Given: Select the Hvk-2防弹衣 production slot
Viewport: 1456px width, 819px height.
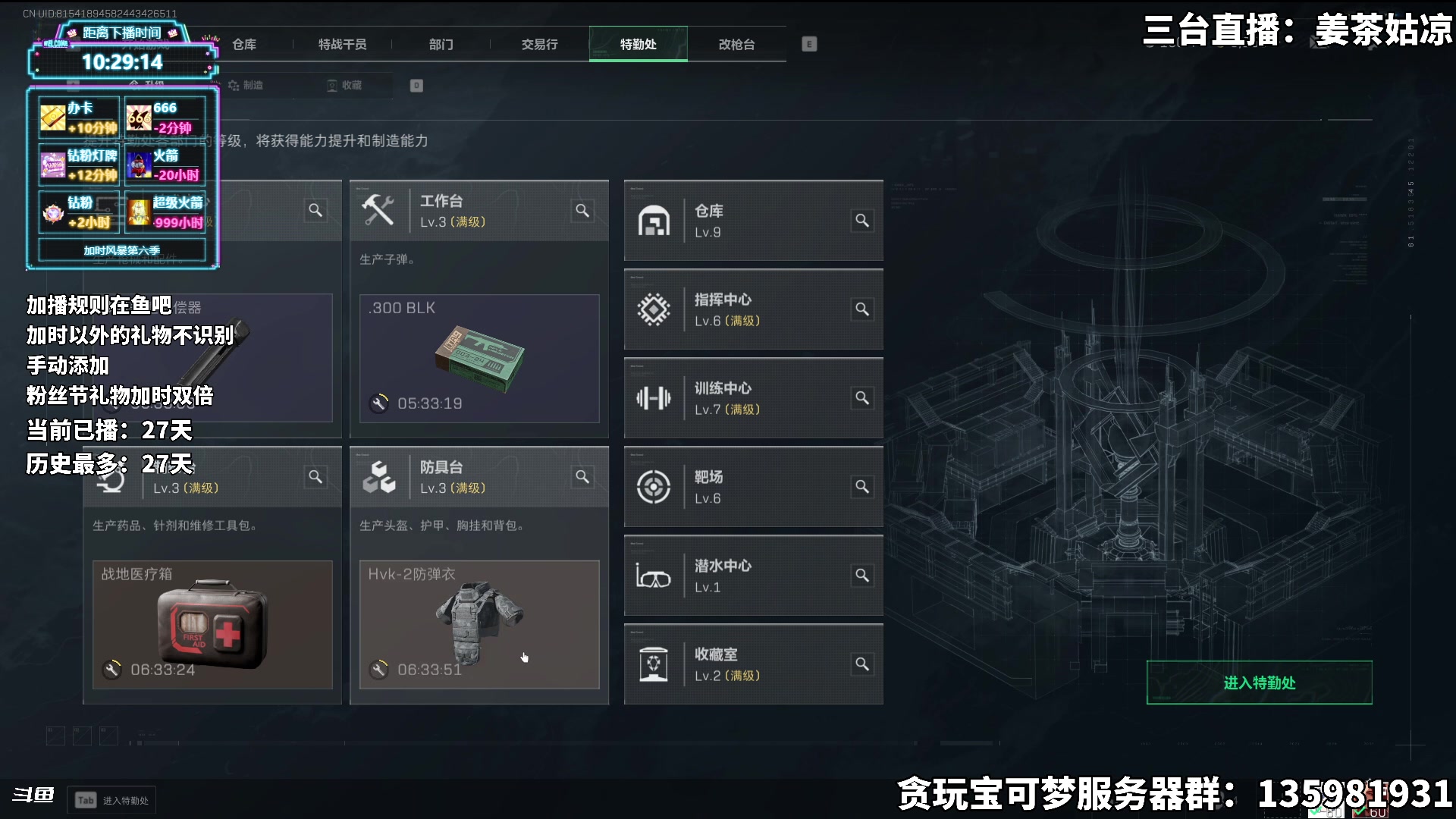Looking at the screenshot, I should click(479, 625).
